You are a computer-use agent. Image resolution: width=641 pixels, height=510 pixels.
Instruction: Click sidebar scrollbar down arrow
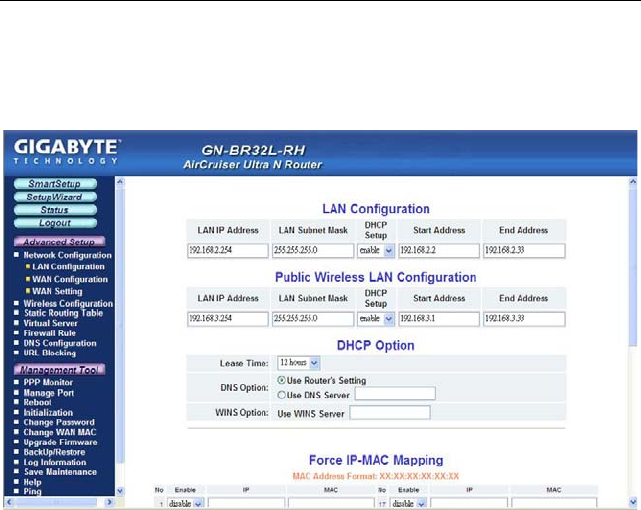click(120, 491)
